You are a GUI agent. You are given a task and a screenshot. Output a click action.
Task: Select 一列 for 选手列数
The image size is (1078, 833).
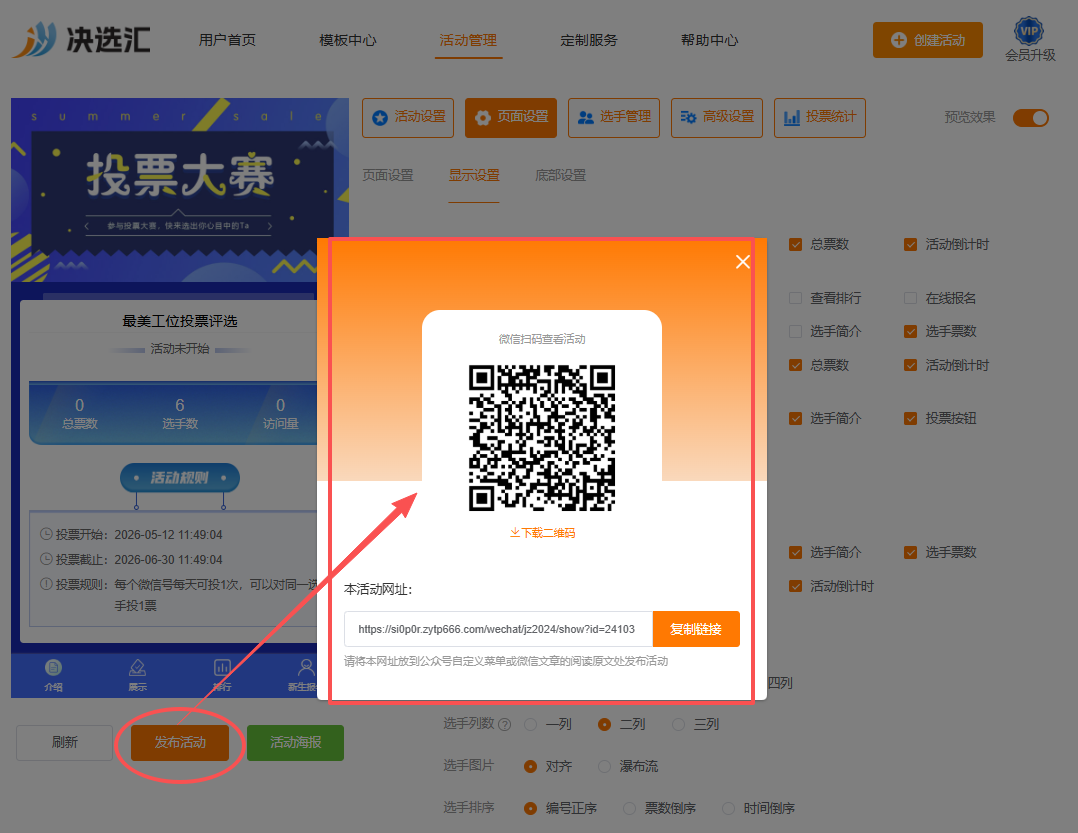530,724
